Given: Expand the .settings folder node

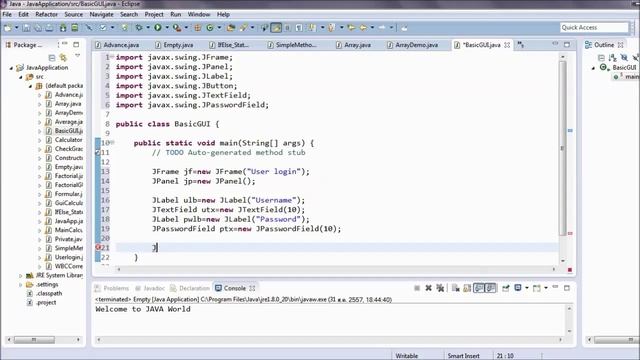Looking at the screenshot, I should (x=21, y=284).
